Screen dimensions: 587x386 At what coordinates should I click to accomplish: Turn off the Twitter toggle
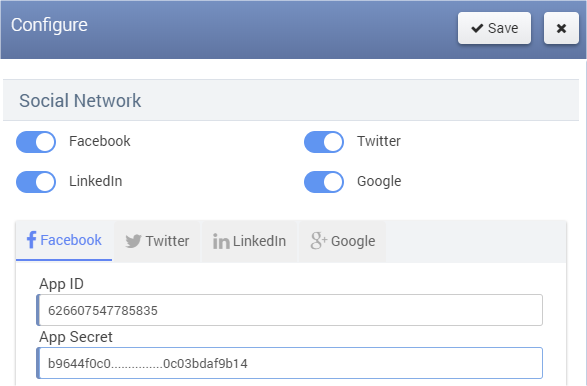pyautogui.click(x=324, y=142)
